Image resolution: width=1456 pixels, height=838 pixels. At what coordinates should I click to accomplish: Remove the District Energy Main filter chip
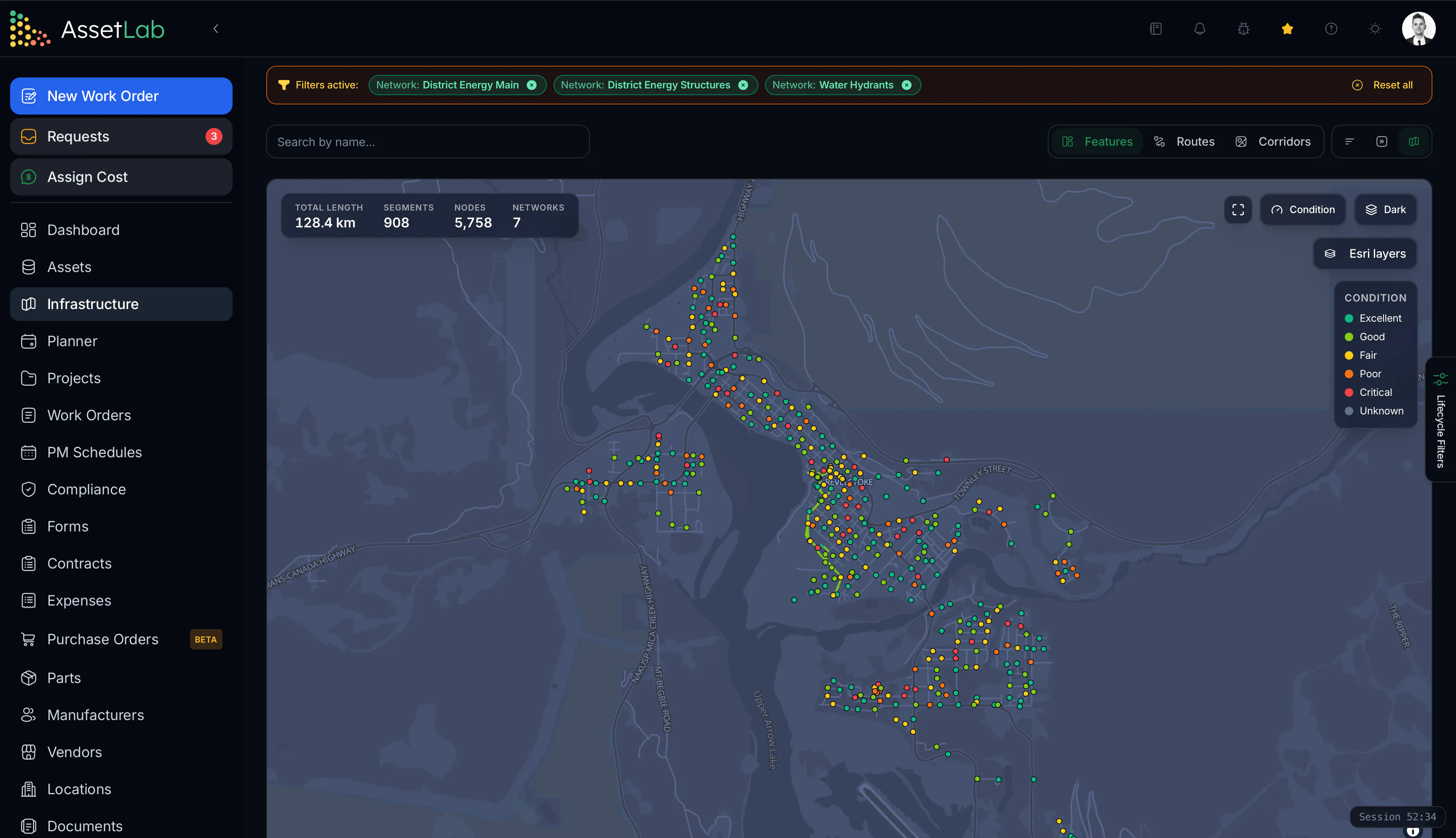(x=532, y=85)
